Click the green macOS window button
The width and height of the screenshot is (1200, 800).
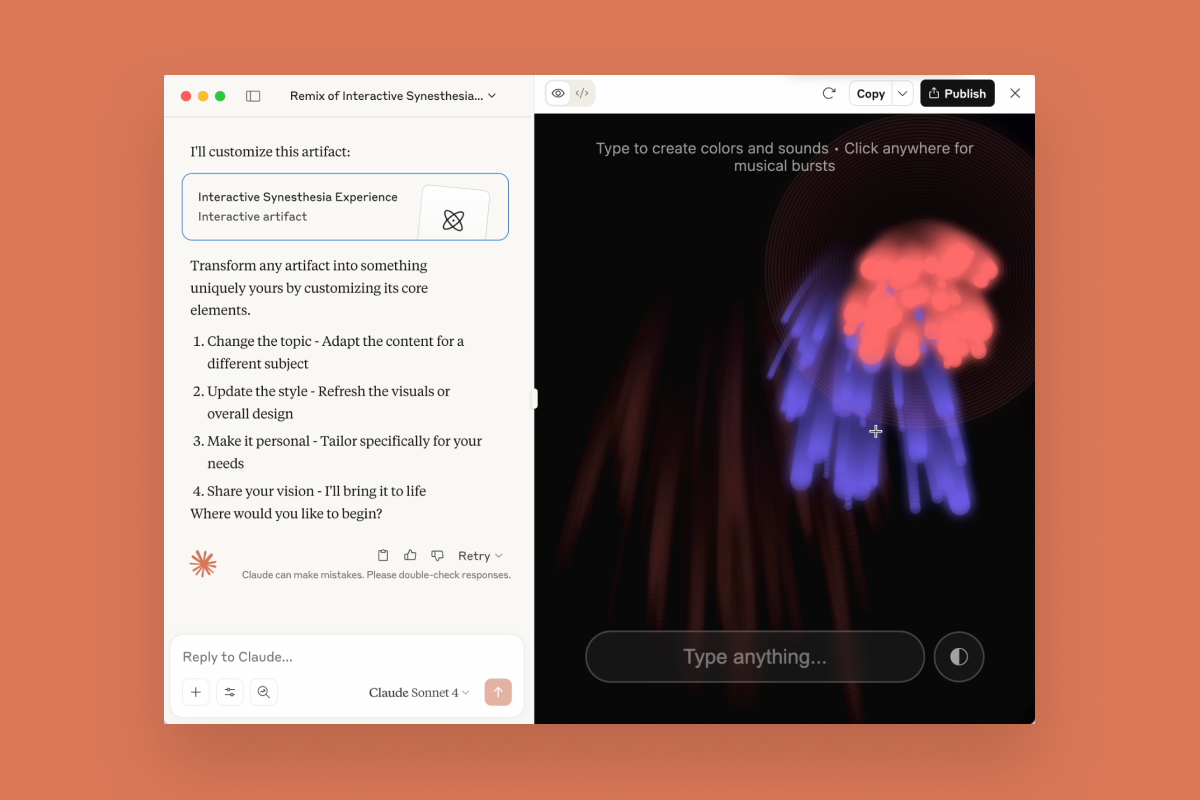click(x=220, y=96)
